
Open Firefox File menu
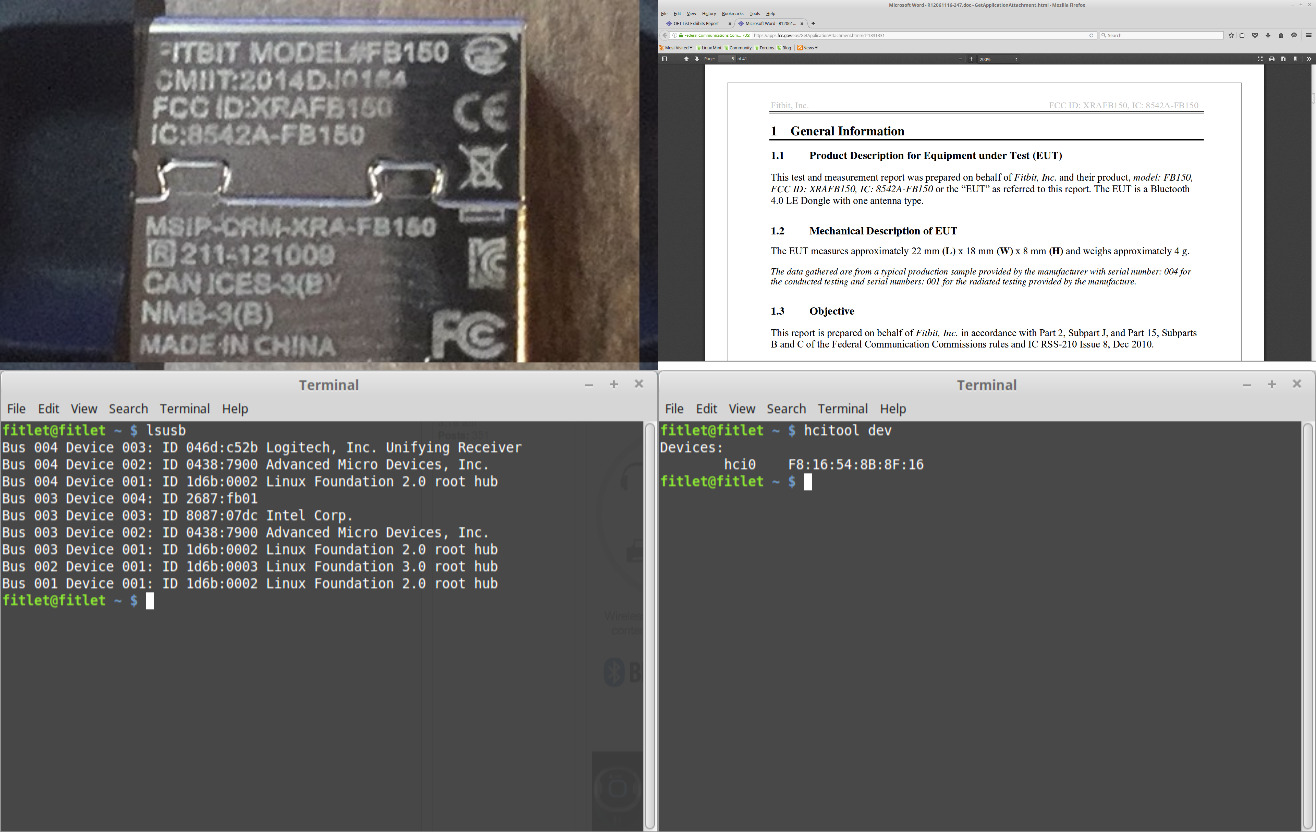(664, 13)
